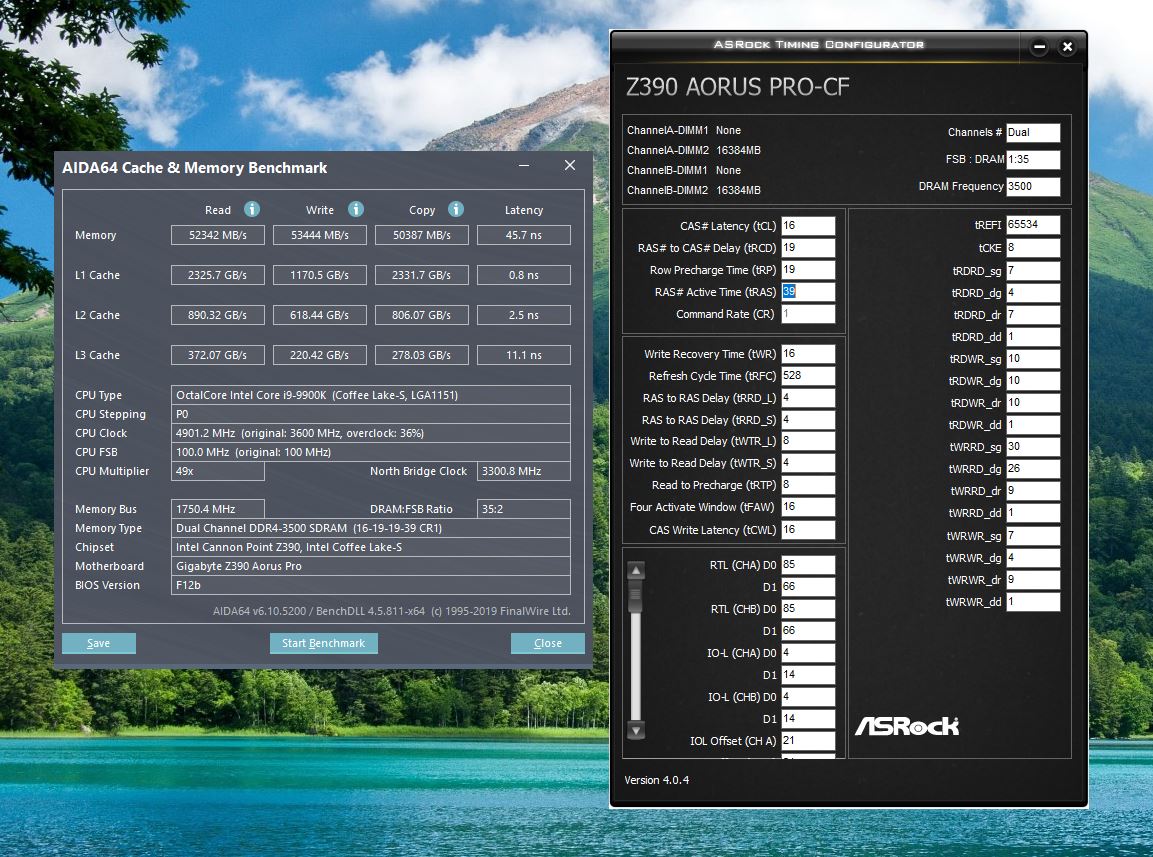This screenshot has width=1153, height=857.
Task: Click the tREFI field showing 65534
Action: tap(1033, 224)
